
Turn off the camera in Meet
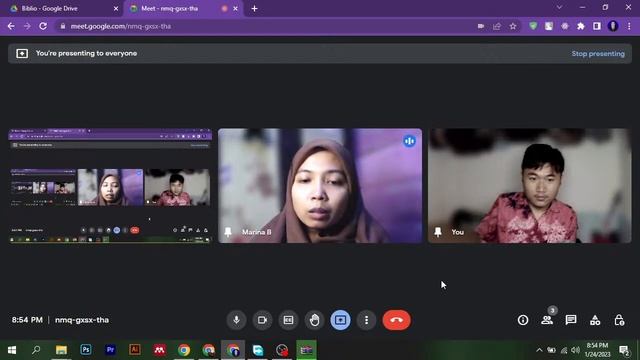click(x=262, y=320)
